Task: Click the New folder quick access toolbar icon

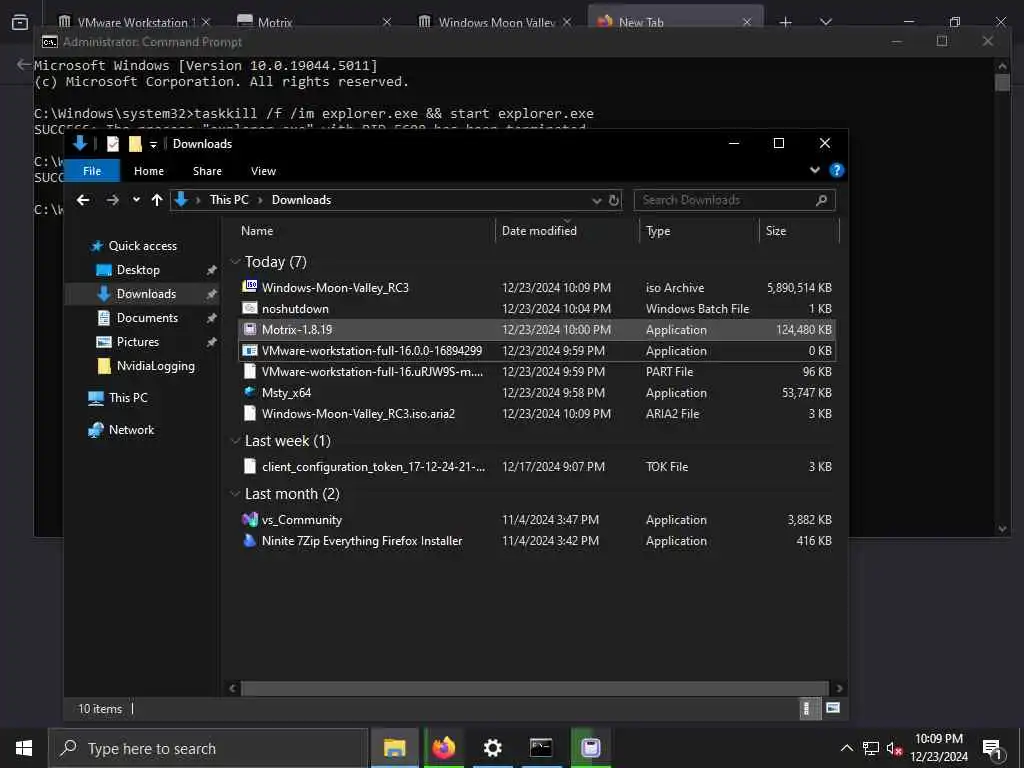Action: [x=135, y=144]
